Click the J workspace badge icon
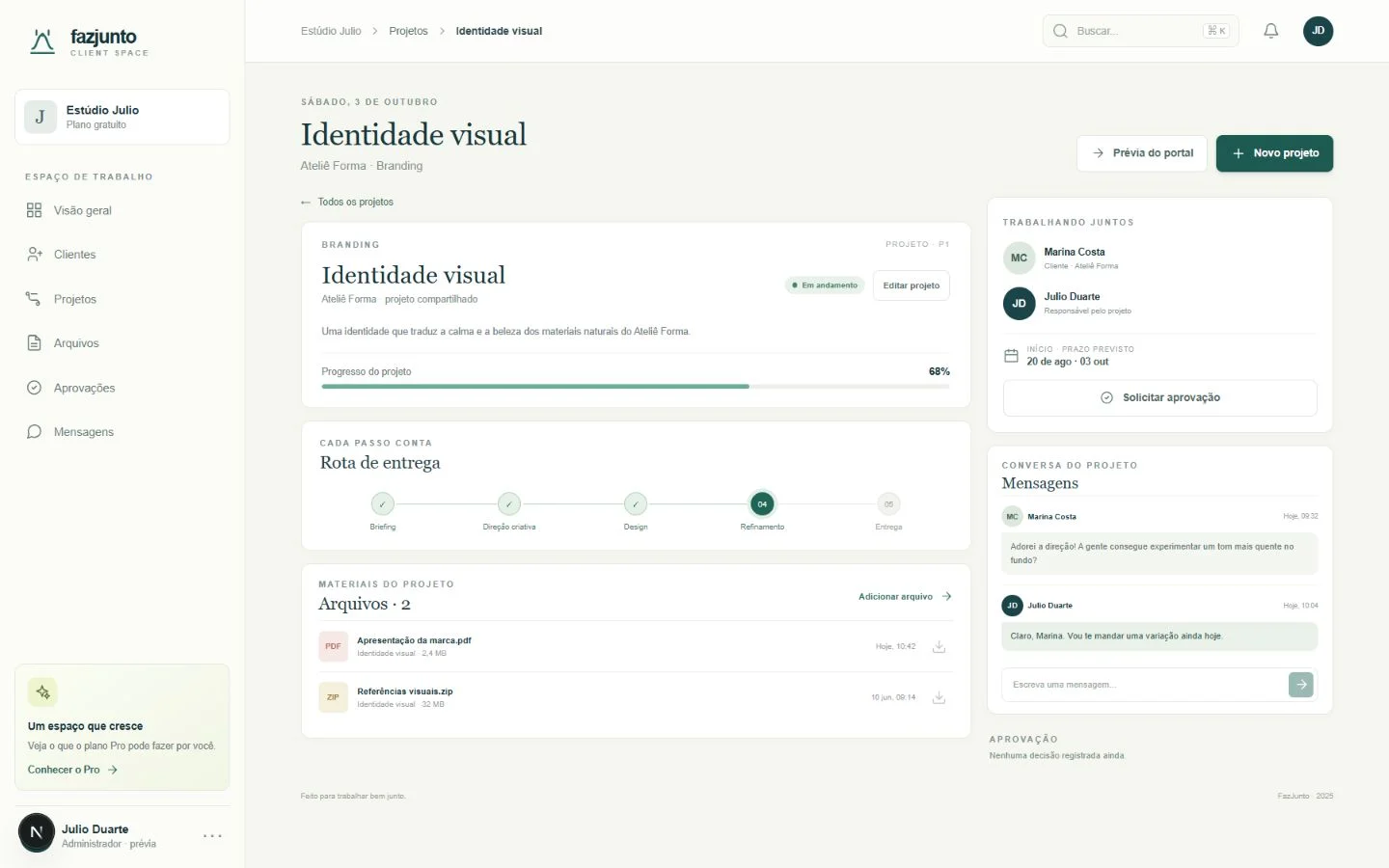 point(41,117)
